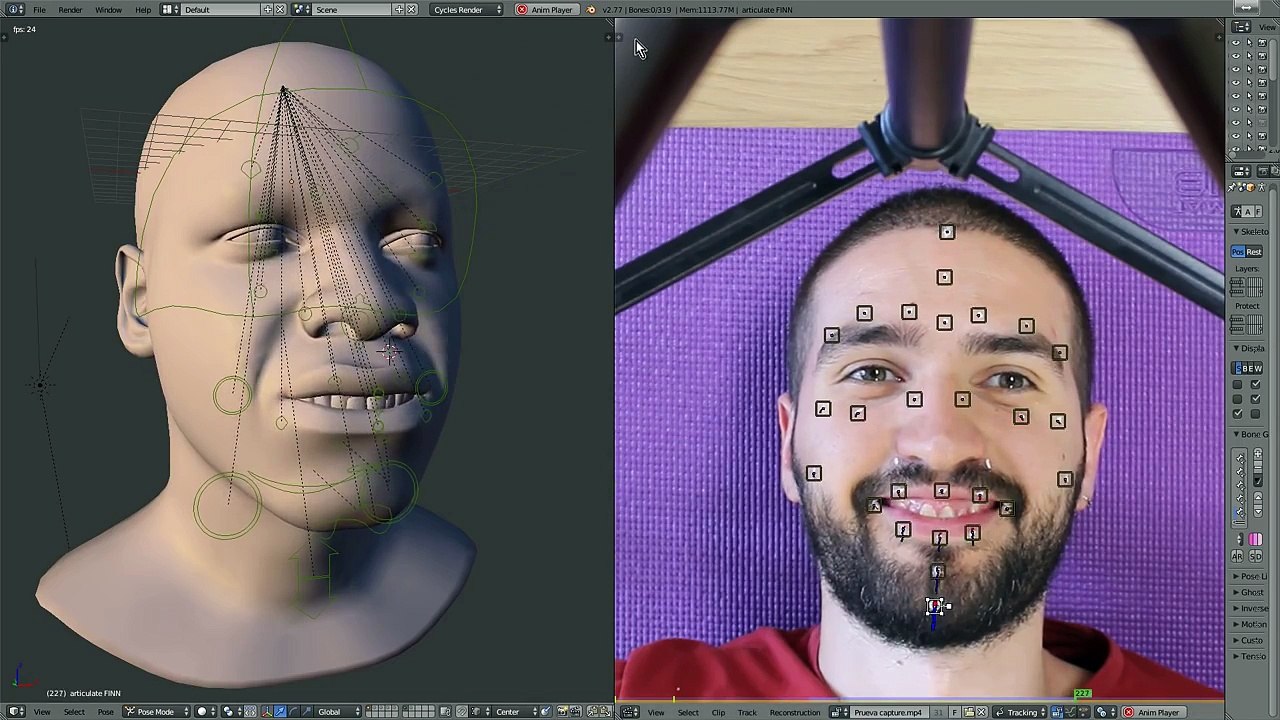Open the clip editor's editor type selector
The height and width of the screenshot is (720, 1280).
(630, 712)
